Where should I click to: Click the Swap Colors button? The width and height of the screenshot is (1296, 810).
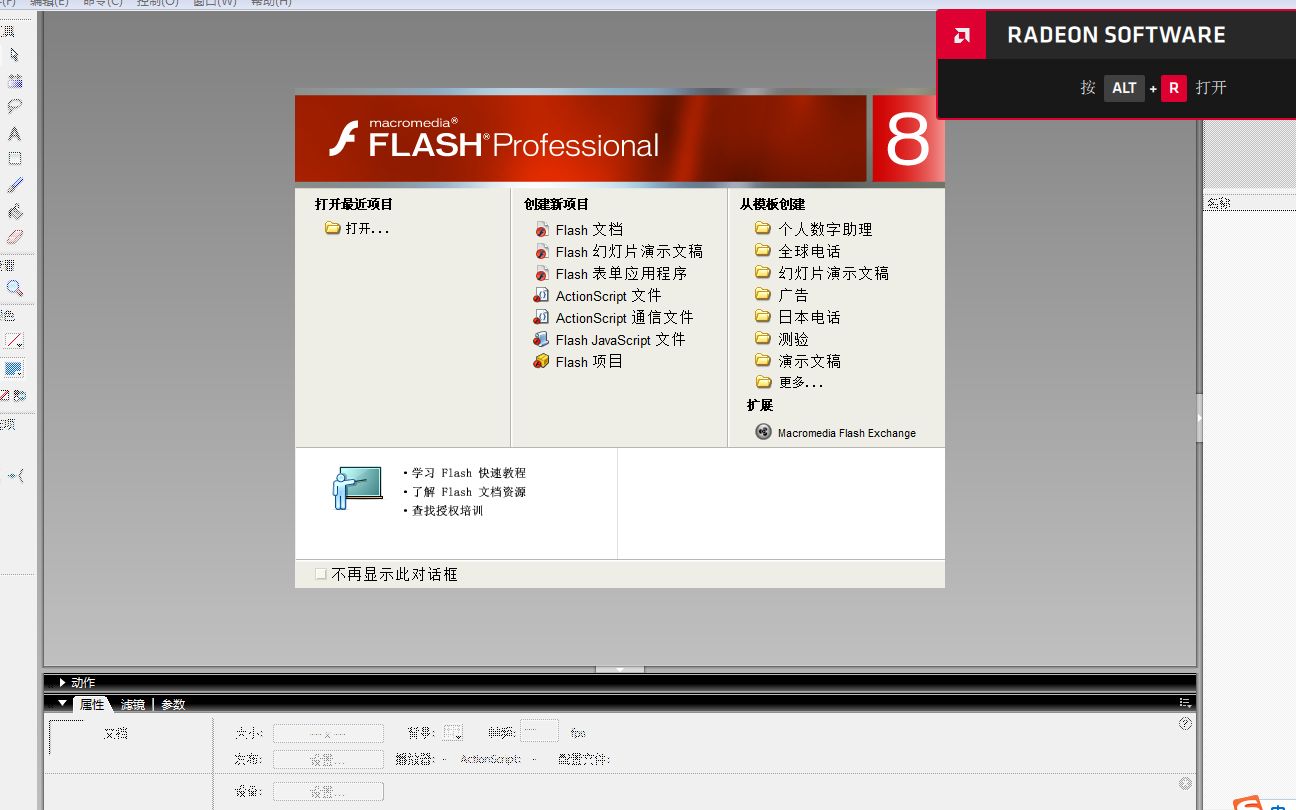21,396
